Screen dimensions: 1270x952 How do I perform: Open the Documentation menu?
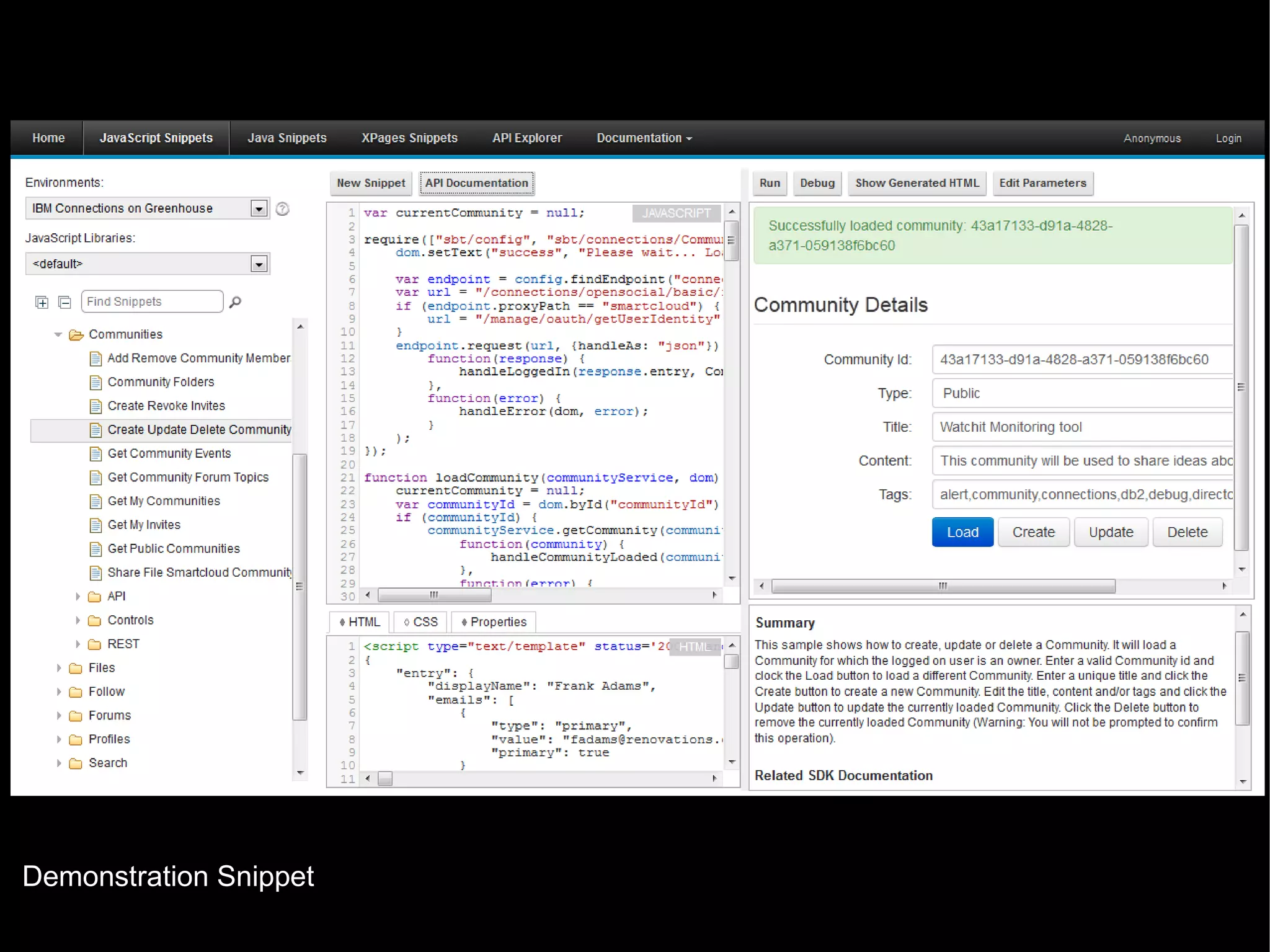click(644, 138)
